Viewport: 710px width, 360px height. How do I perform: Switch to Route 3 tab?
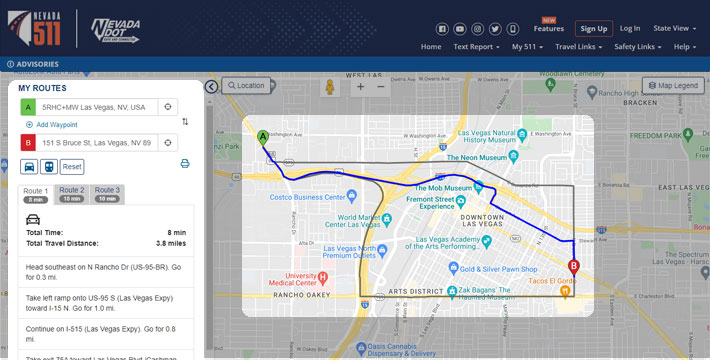pos(107,194)
